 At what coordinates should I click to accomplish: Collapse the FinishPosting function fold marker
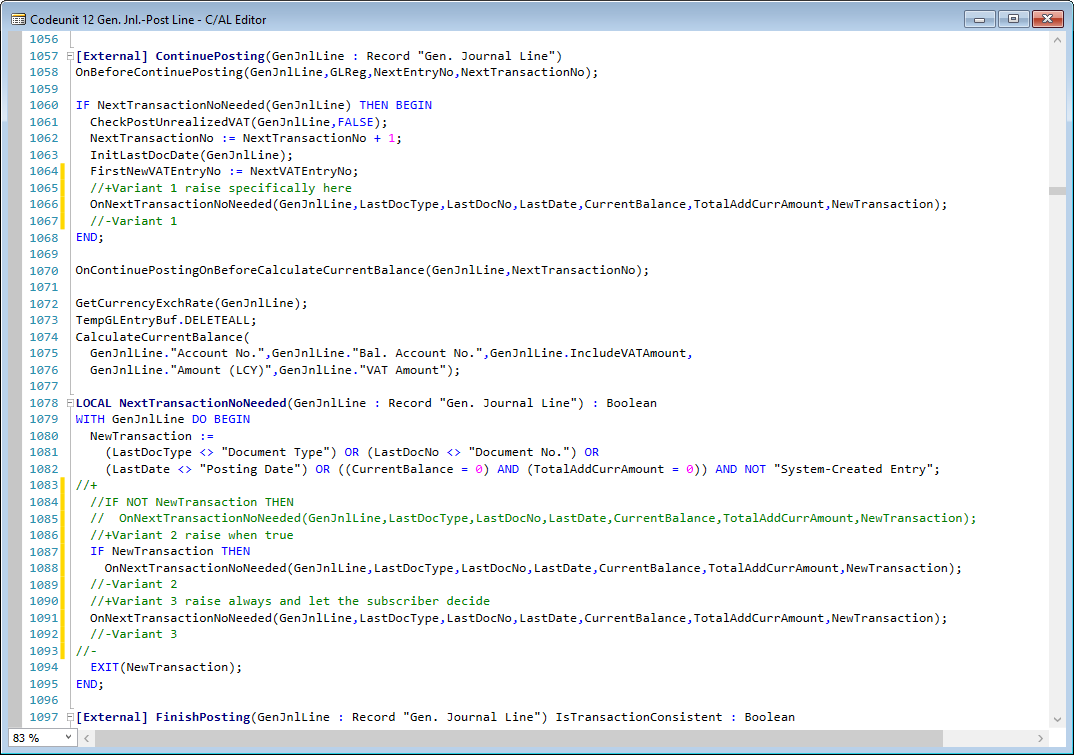(68, 716)
